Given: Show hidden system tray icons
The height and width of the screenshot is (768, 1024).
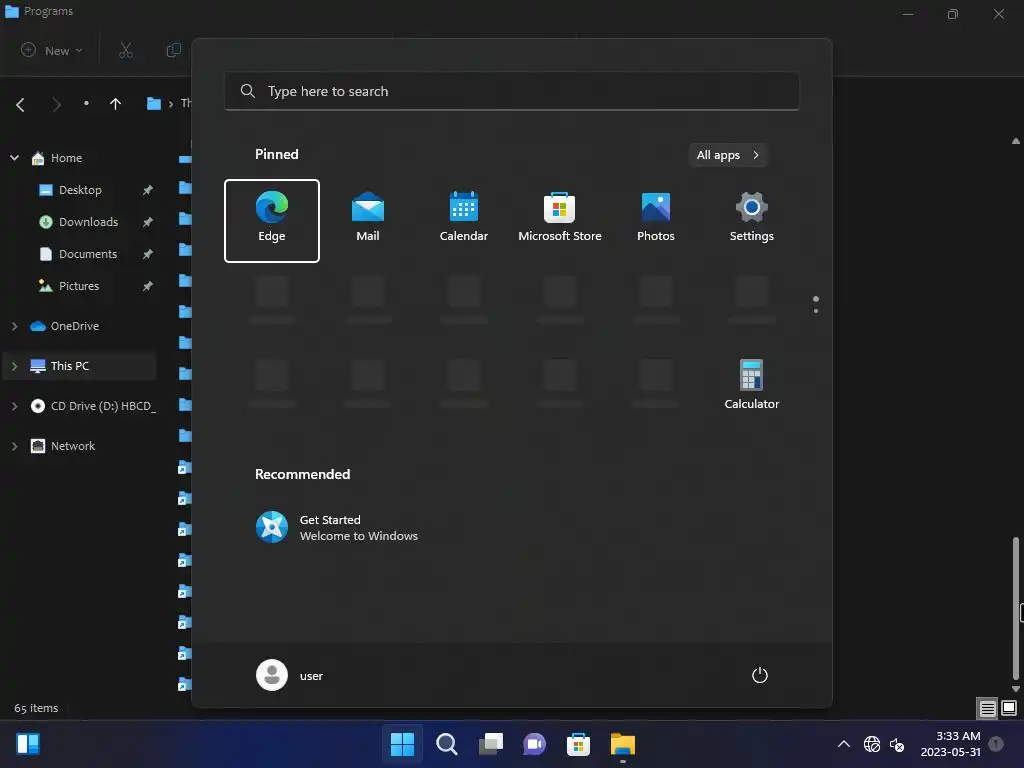Looking at the screenshot, I should click(x=844, y=744).
